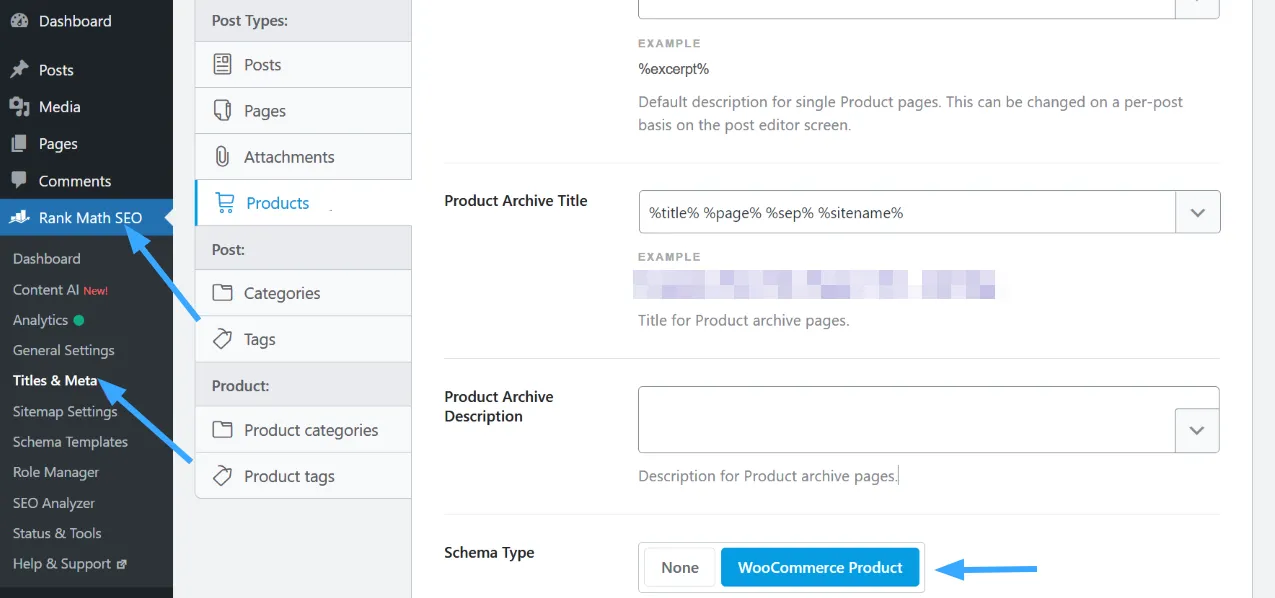Click into the Product Archive Title field
1275x598 pixels.
[x=907, y=213]
